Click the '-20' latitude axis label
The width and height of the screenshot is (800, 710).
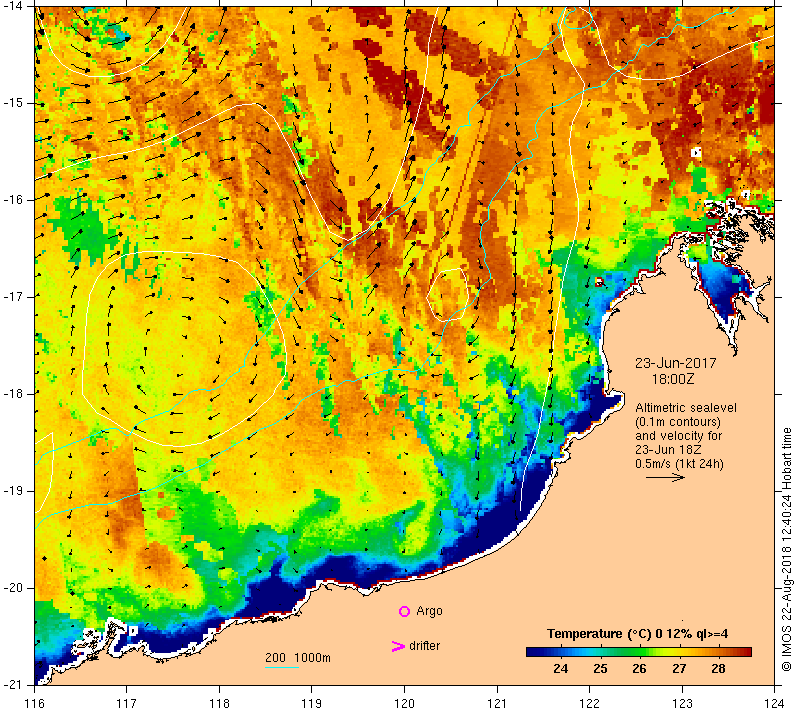point(13,588)
